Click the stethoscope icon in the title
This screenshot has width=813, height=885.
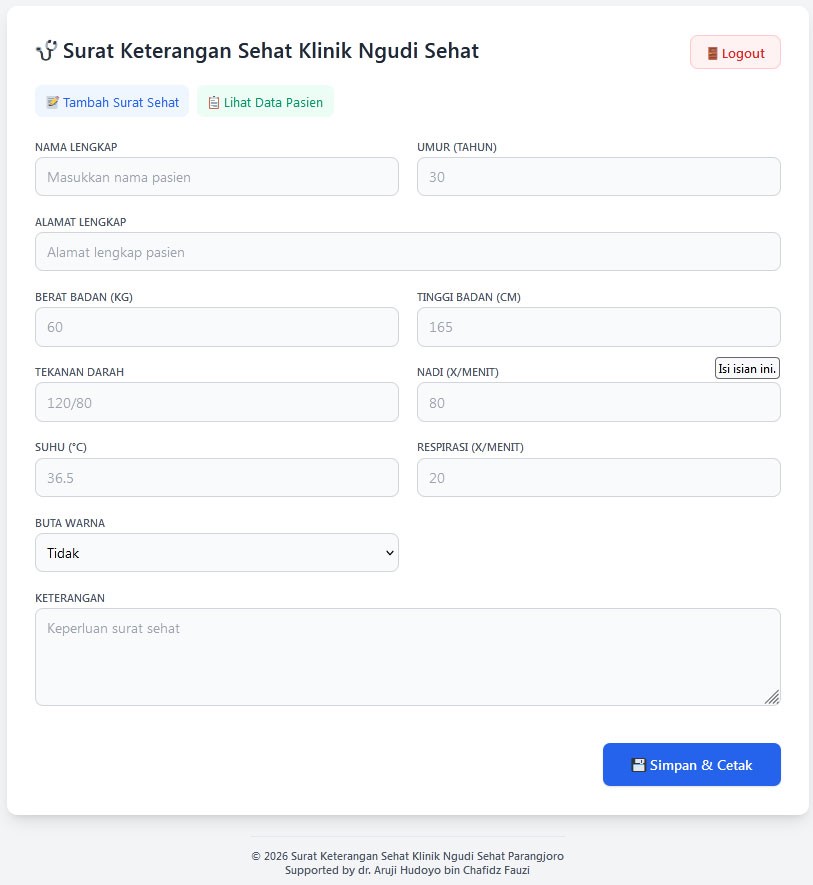click(x=46, y=50)
